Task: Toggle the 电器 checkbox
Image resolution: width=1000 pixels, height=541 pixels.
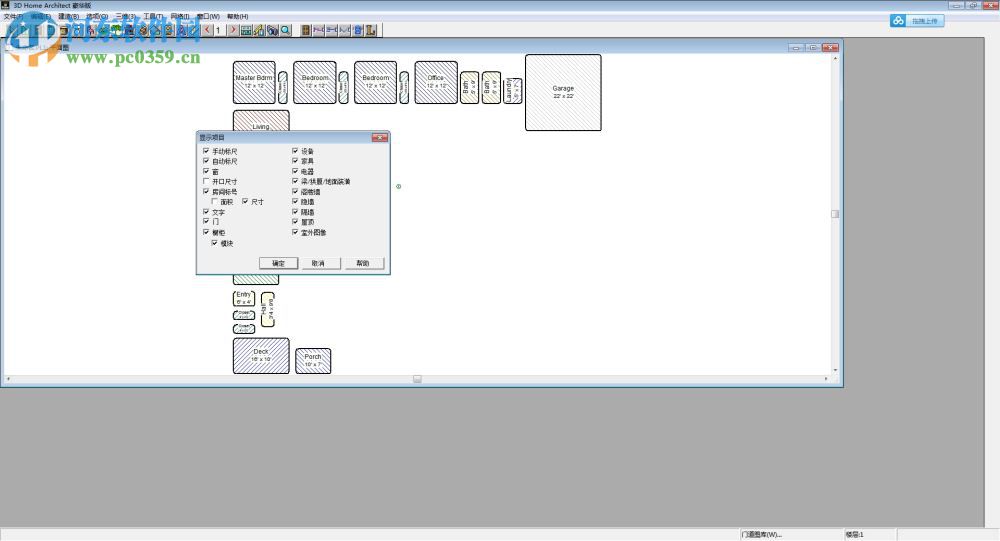Action: point(295,171)
